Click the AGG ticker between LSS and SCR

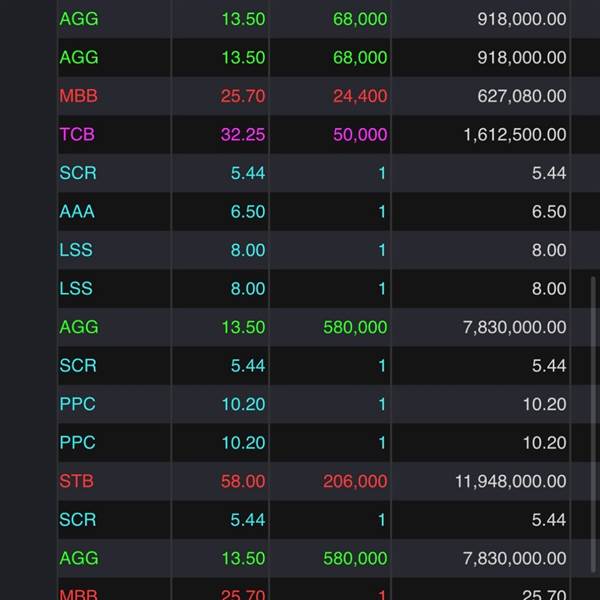pyautogui.click(x=79, y=327)
